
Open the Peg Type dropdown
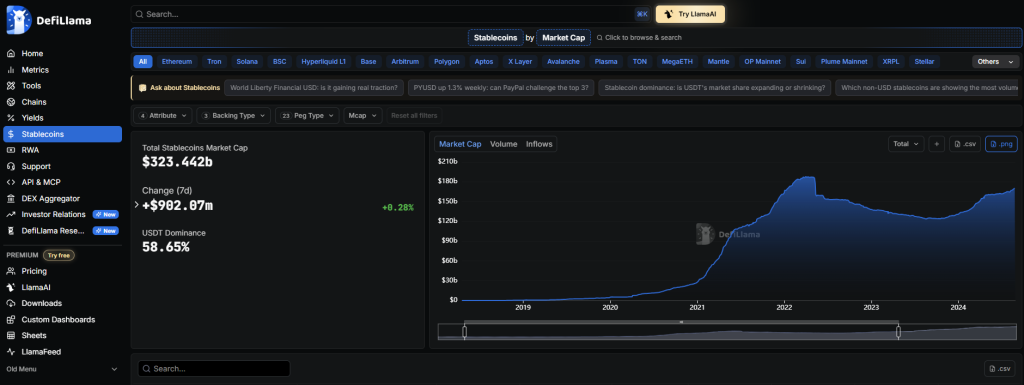tap(307, 116)
